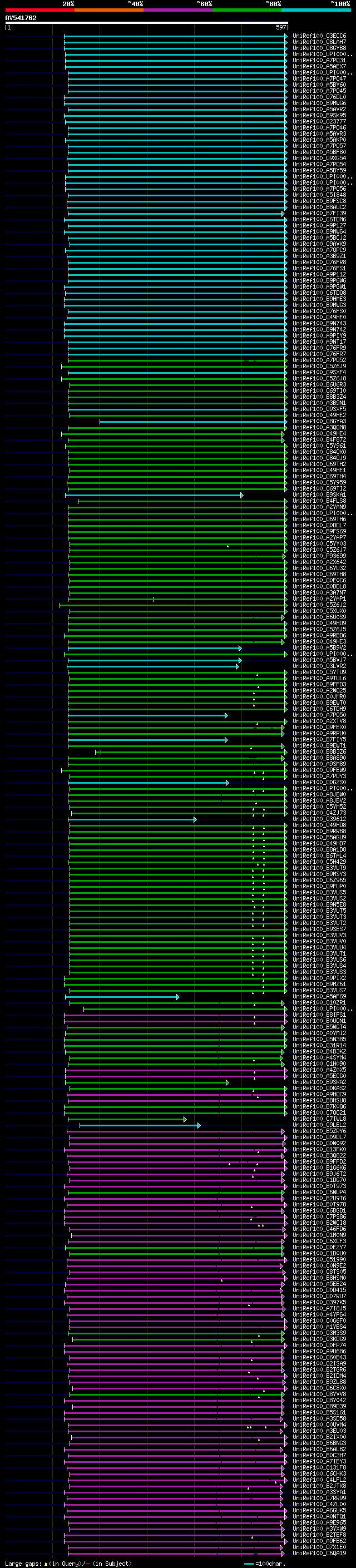Select hit label UniRef100_A4SYM4
The height and width of the screenshot is (1568, 356).
tap(319, 1058)
